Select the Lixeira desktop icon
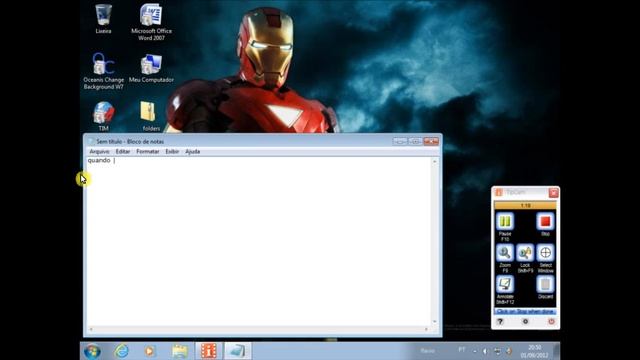 tap(103, 19)
